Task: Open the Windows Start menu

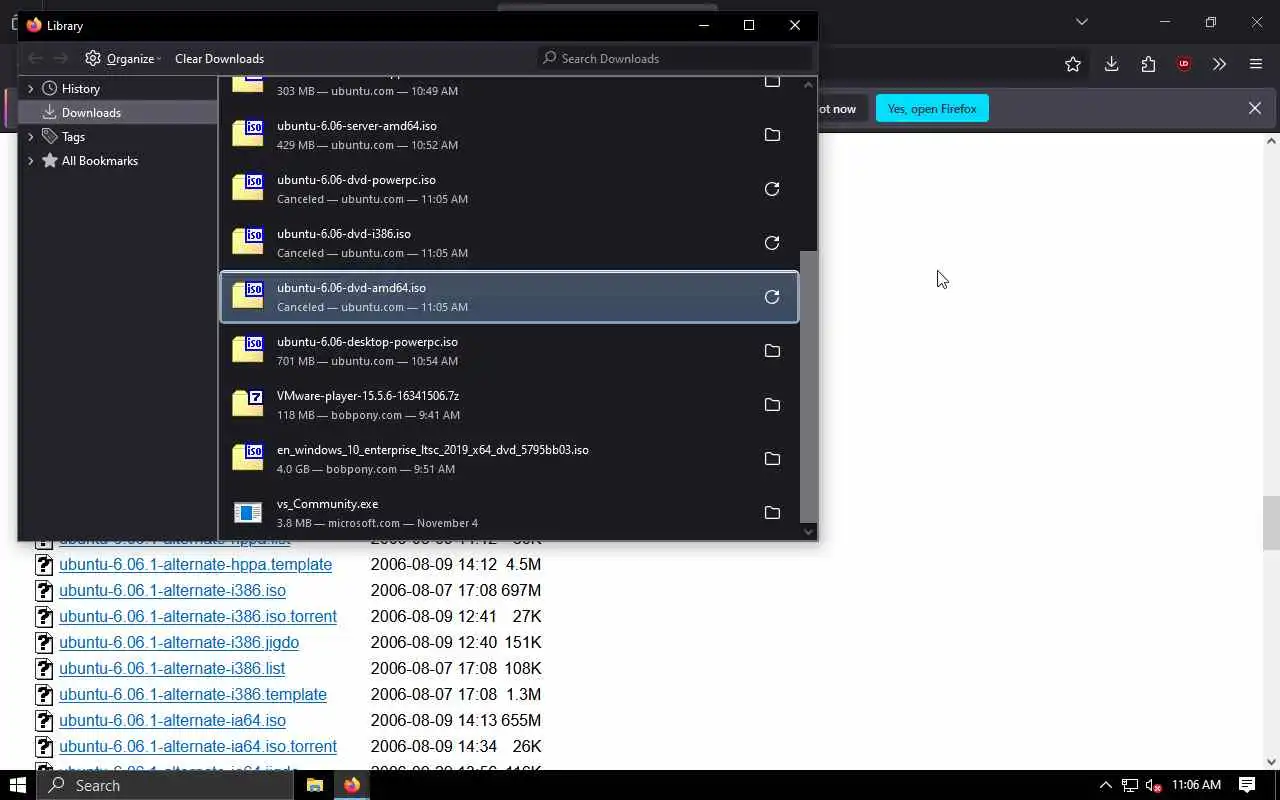Action: [x=18, y=785]
